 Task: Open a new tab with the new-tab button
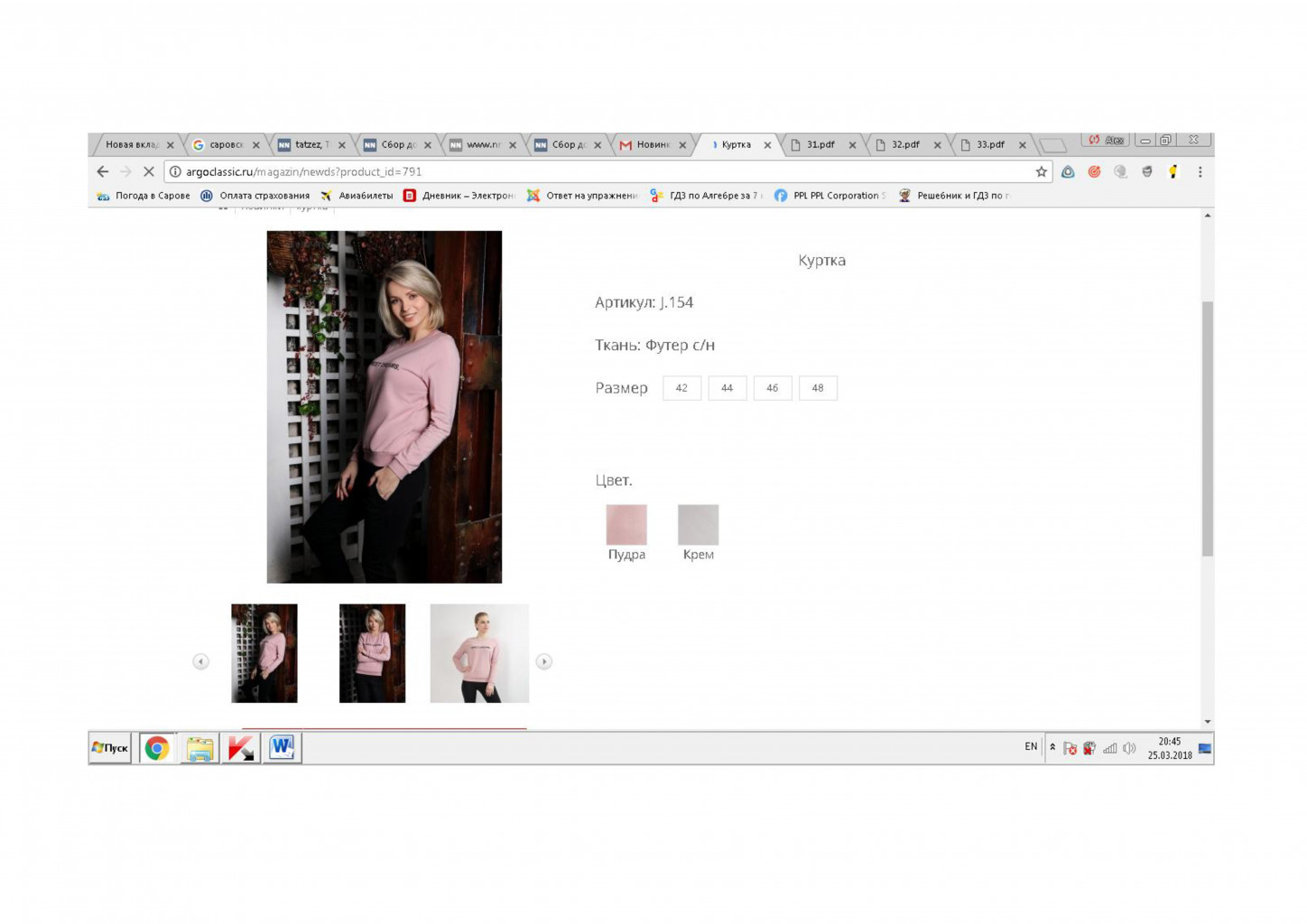coord(1052,145)
